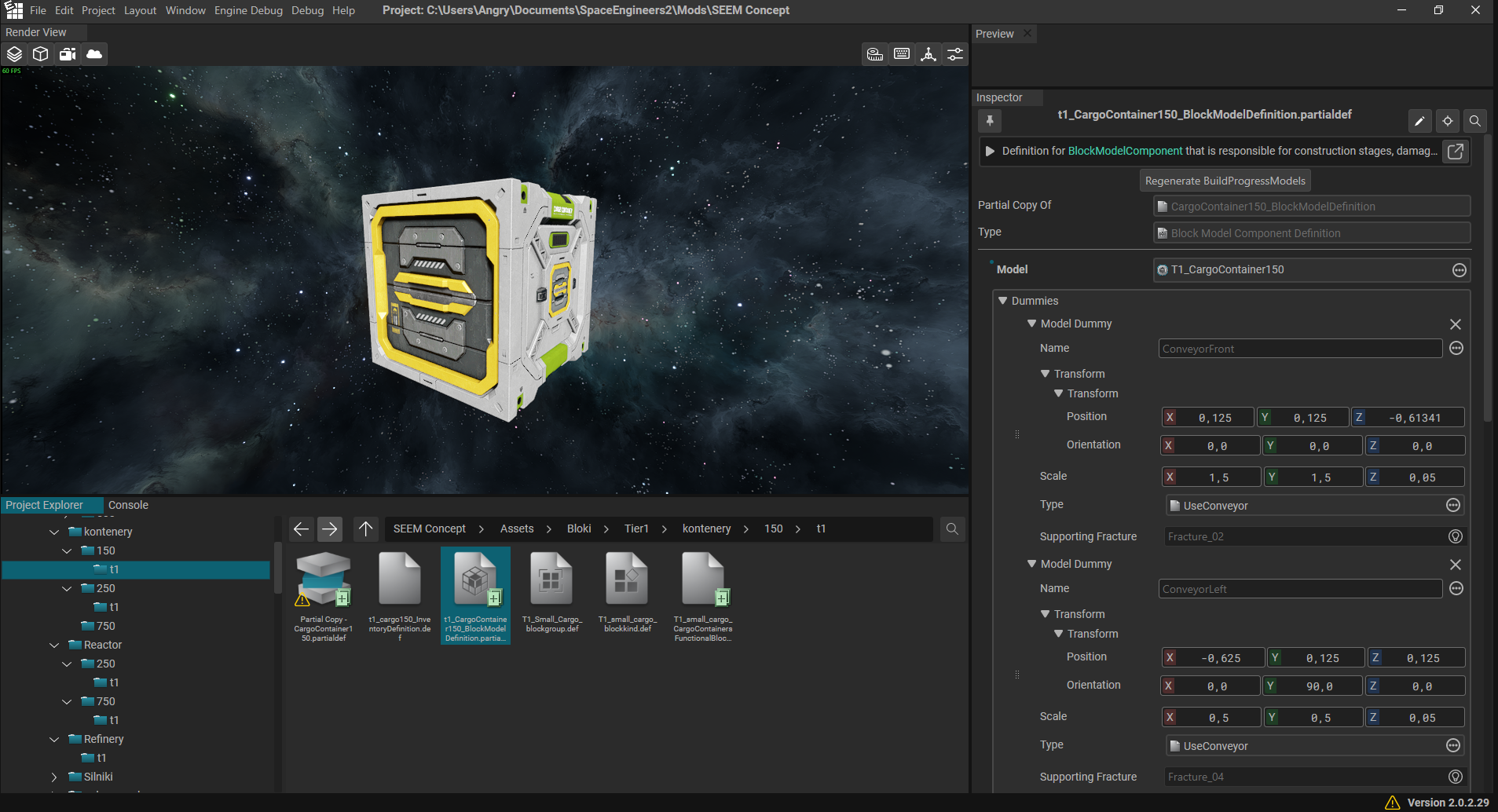This screenshot has height=812, width=1498.
Task: Click the camera icon in Render View toolbar
Action: click(68, 54)
